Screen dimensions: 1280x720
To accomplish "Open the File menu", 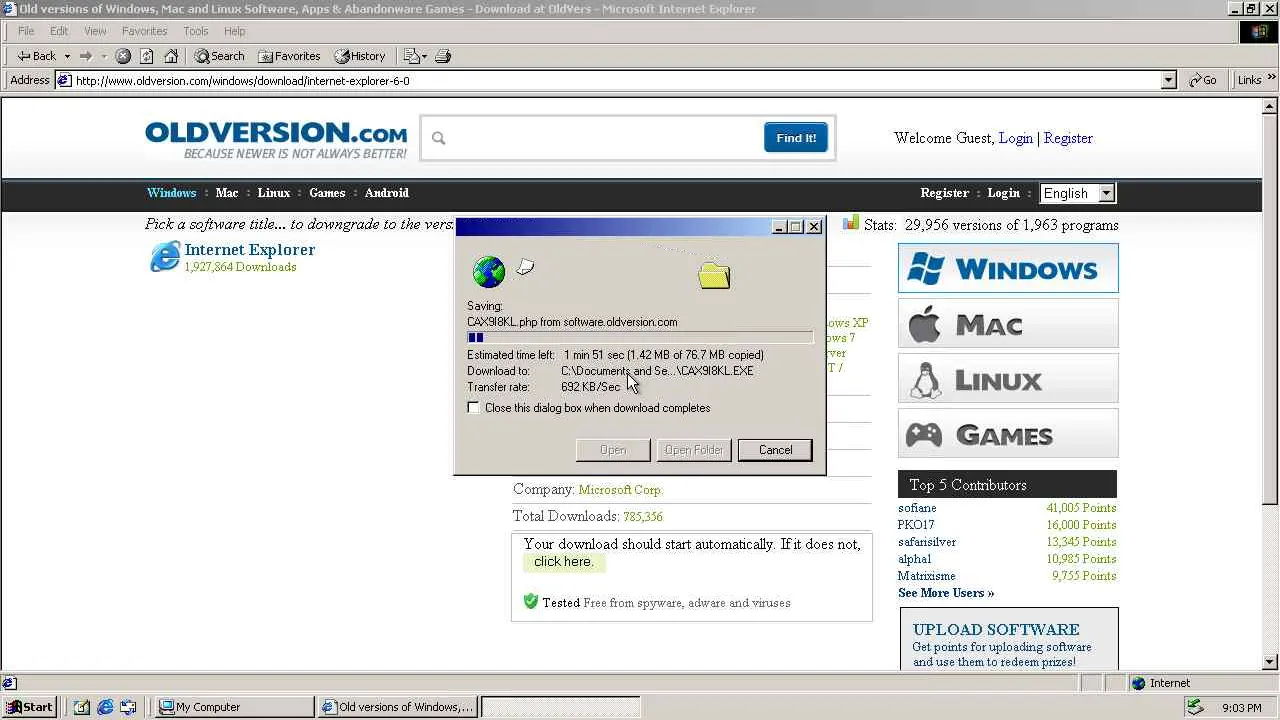I will click(x=26, y=31).
